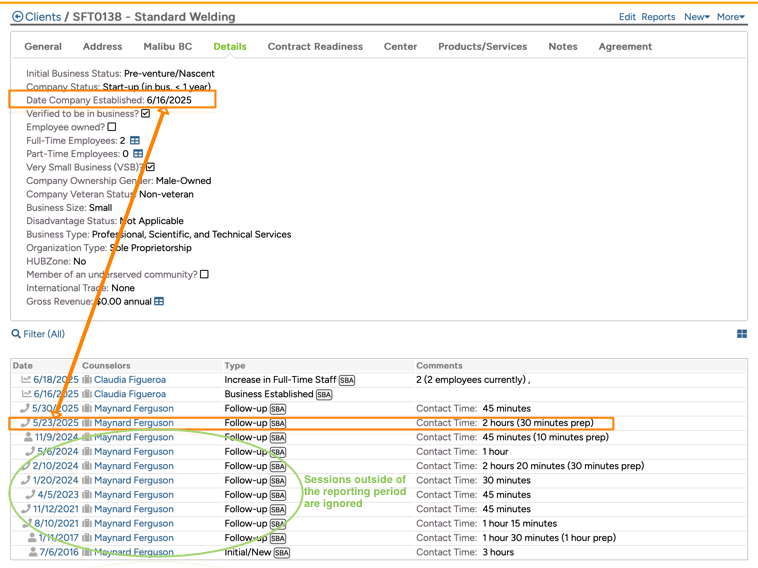Viewport: 758px width, 568px height.
Task: Open the Full-Time Employees history table icon
Action: [135, 141]
